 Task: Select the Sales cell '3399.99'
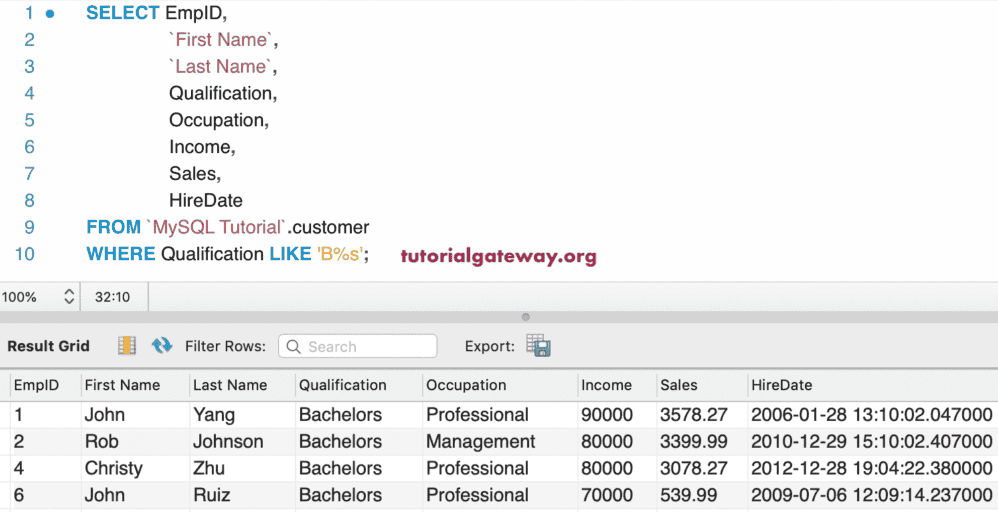694,441
